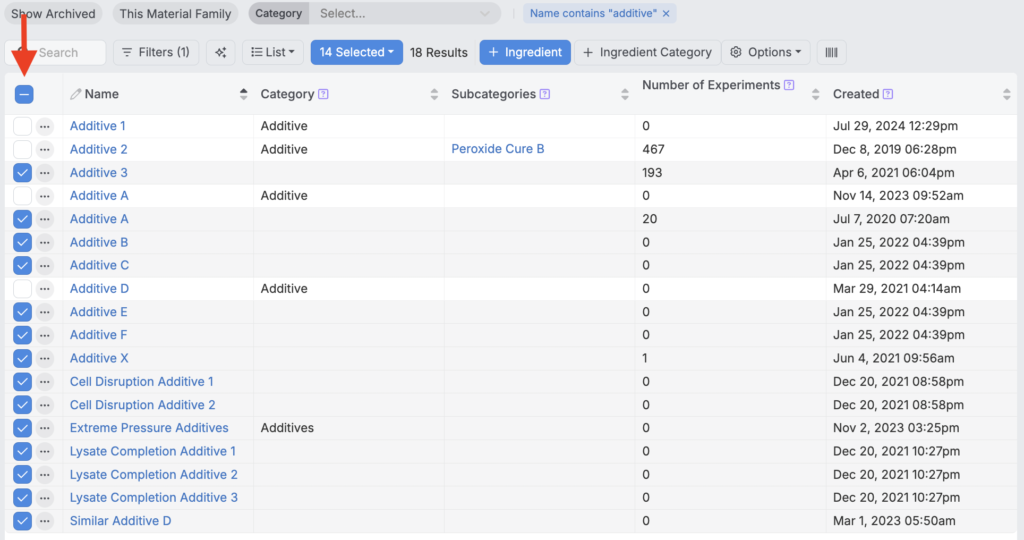Viewport: 1024px width, 540px height.
Task: Open the Options dropdown menu
Action: tap(765, 52)
